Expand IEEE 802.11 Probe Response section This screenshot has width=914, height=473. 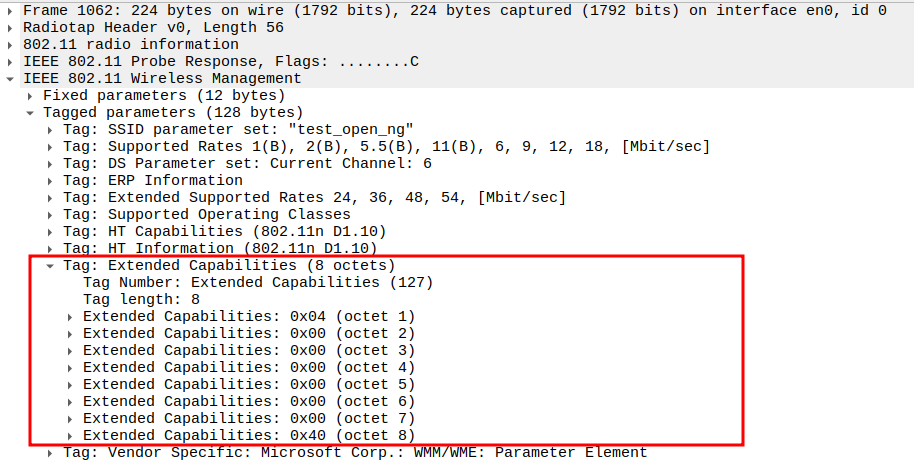click(11, 62)
